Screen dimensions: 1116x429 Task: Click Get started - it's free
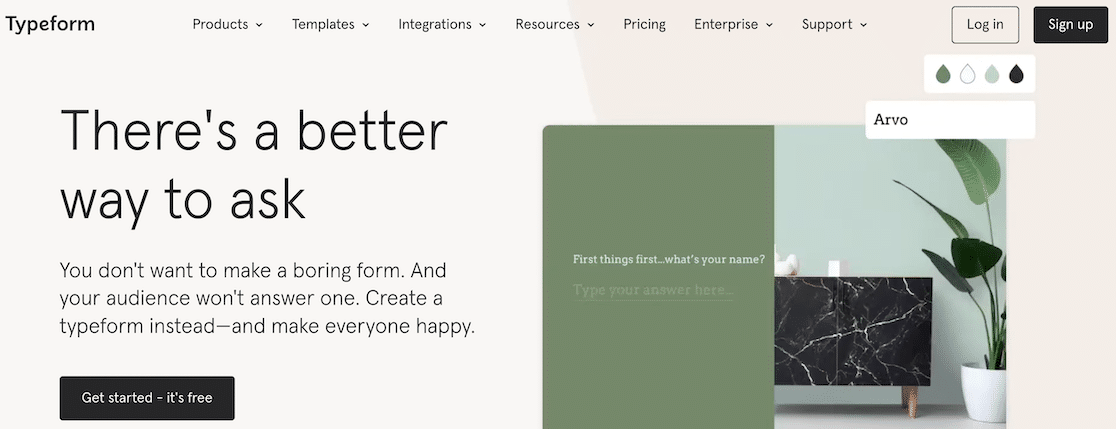[147, 398]
